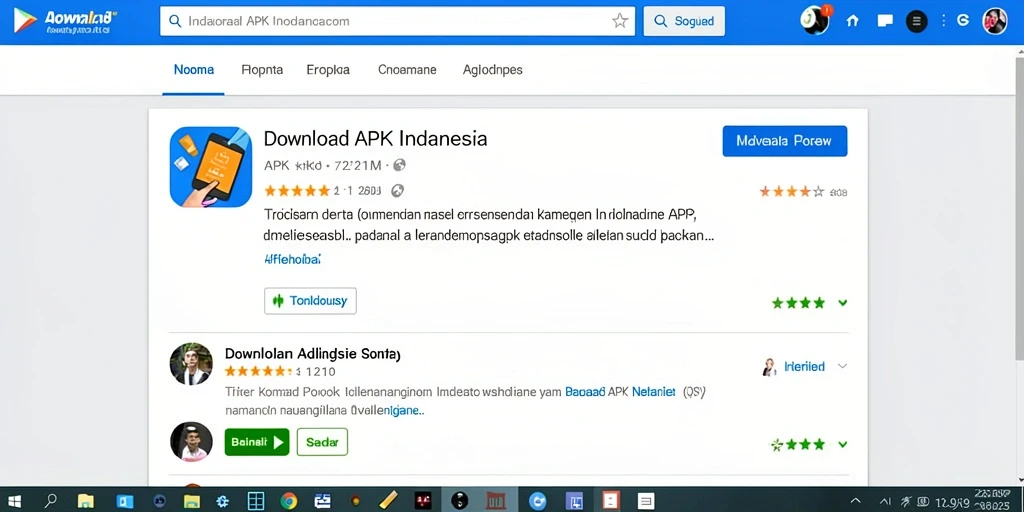The width and height of the screenshot is (1024, 512).
Task: Click the orange stars beside 1210
Action: [x=258, y=372]
